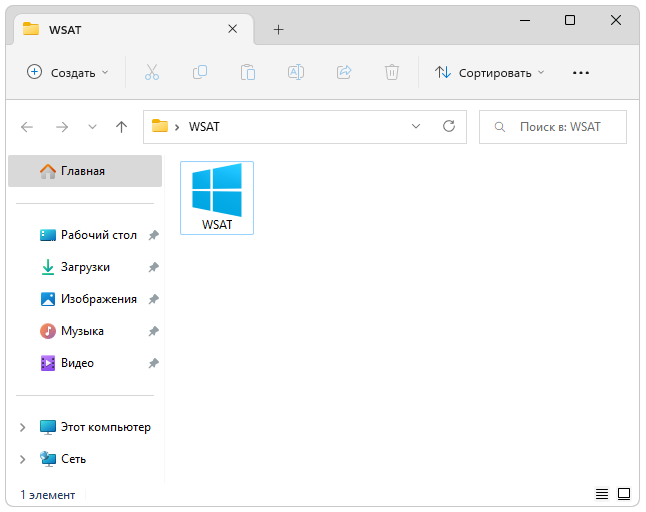Close the Explorer window
Screen dimensions: 646x512
[616, 20]
